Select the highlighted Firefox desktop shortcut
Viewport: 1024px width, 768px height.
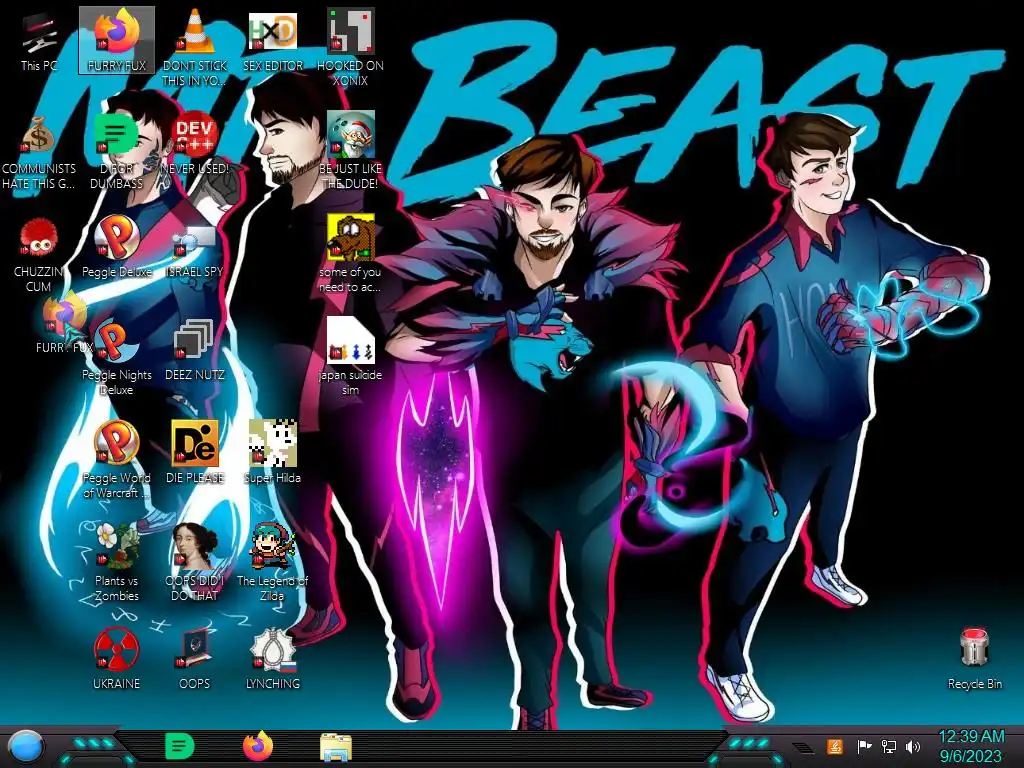point(117,40)
